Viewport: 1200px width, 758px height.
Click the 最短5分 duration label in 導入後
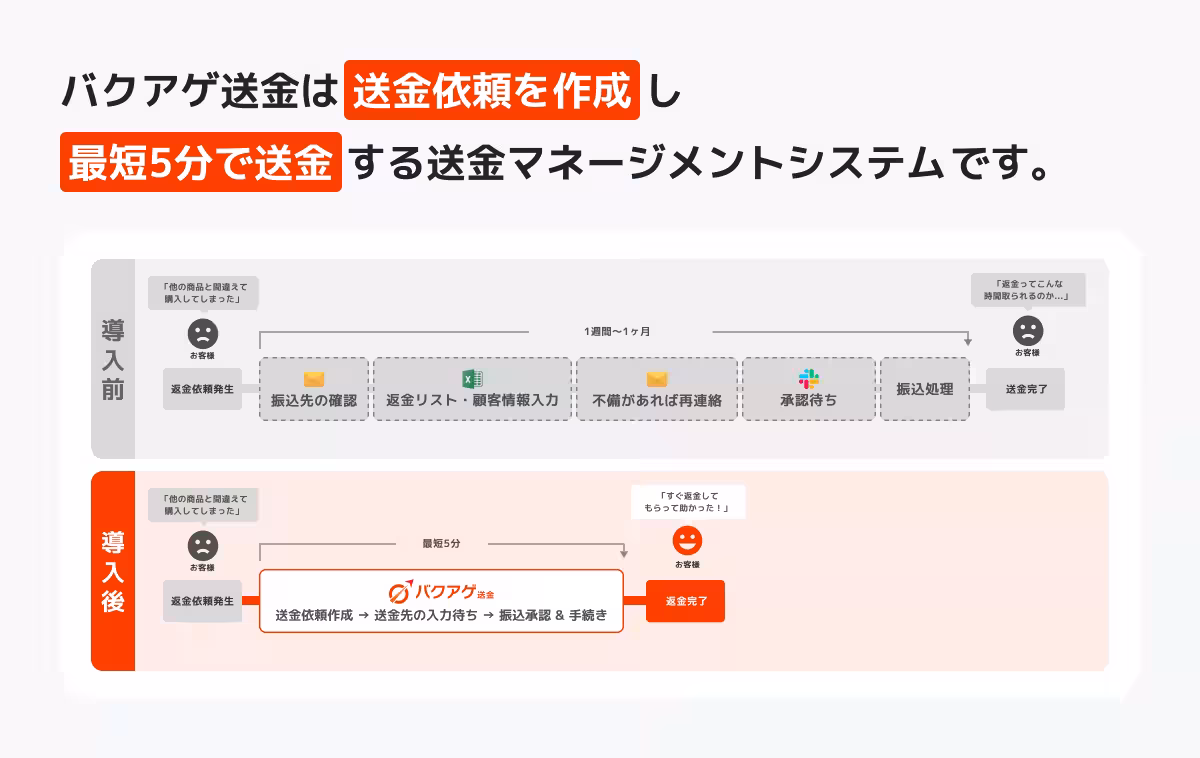(441, 543)
